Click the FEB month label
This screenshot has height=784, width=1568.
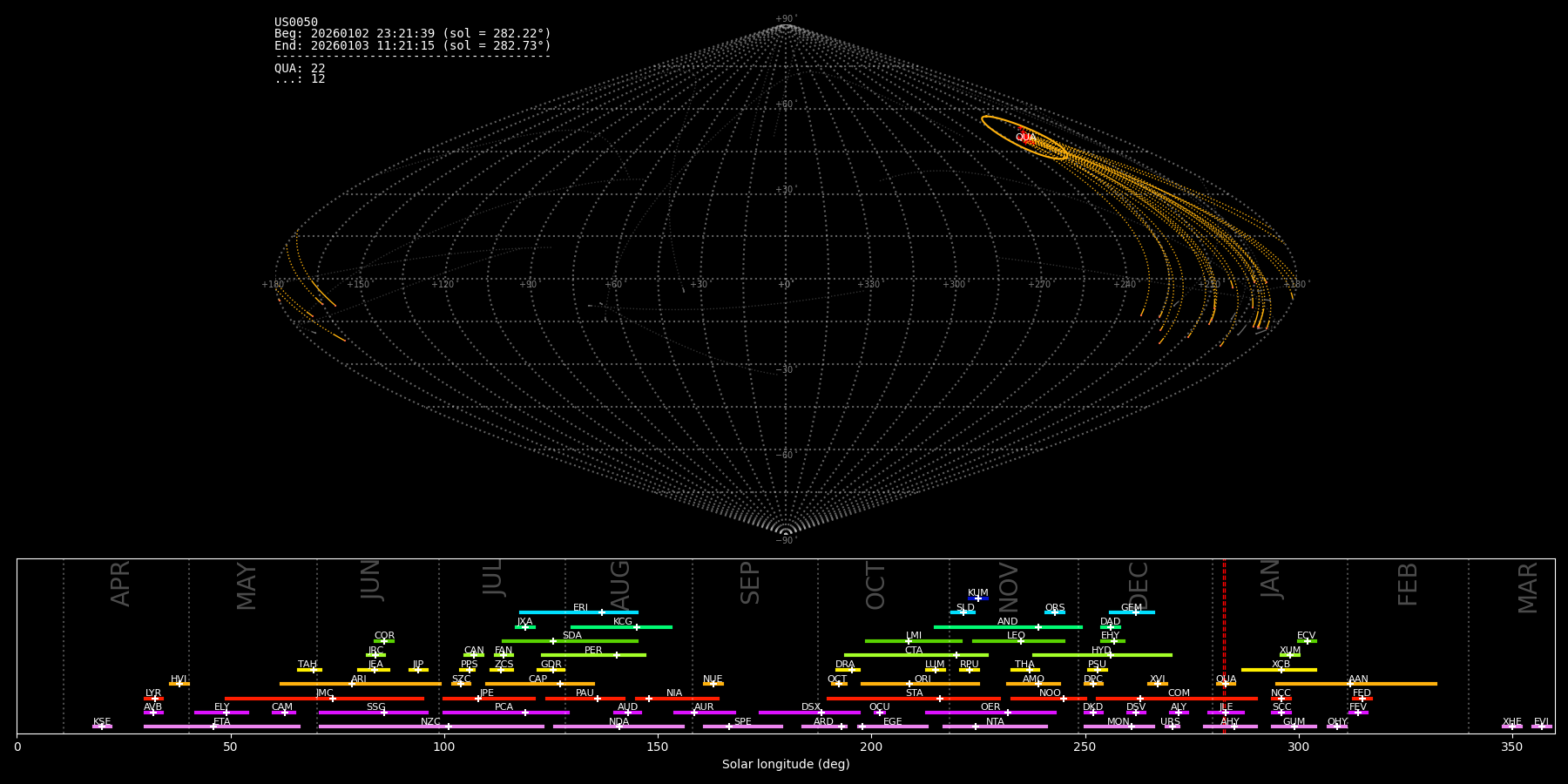point(1408,585)
